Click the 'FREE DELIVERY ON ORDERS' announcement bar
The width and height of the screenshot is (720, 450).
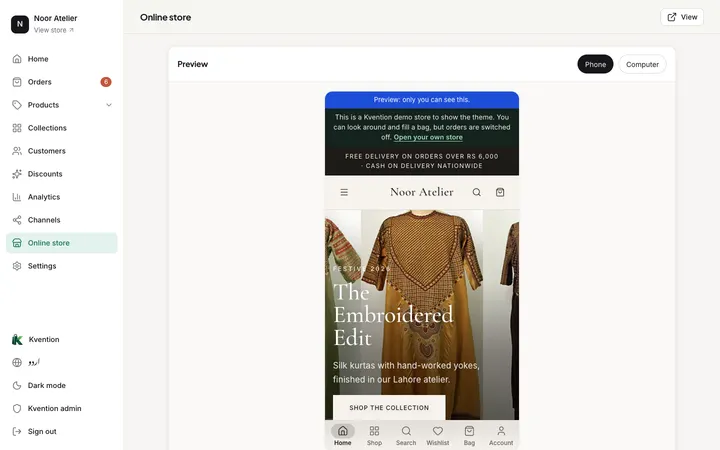(x=422, y=161)
